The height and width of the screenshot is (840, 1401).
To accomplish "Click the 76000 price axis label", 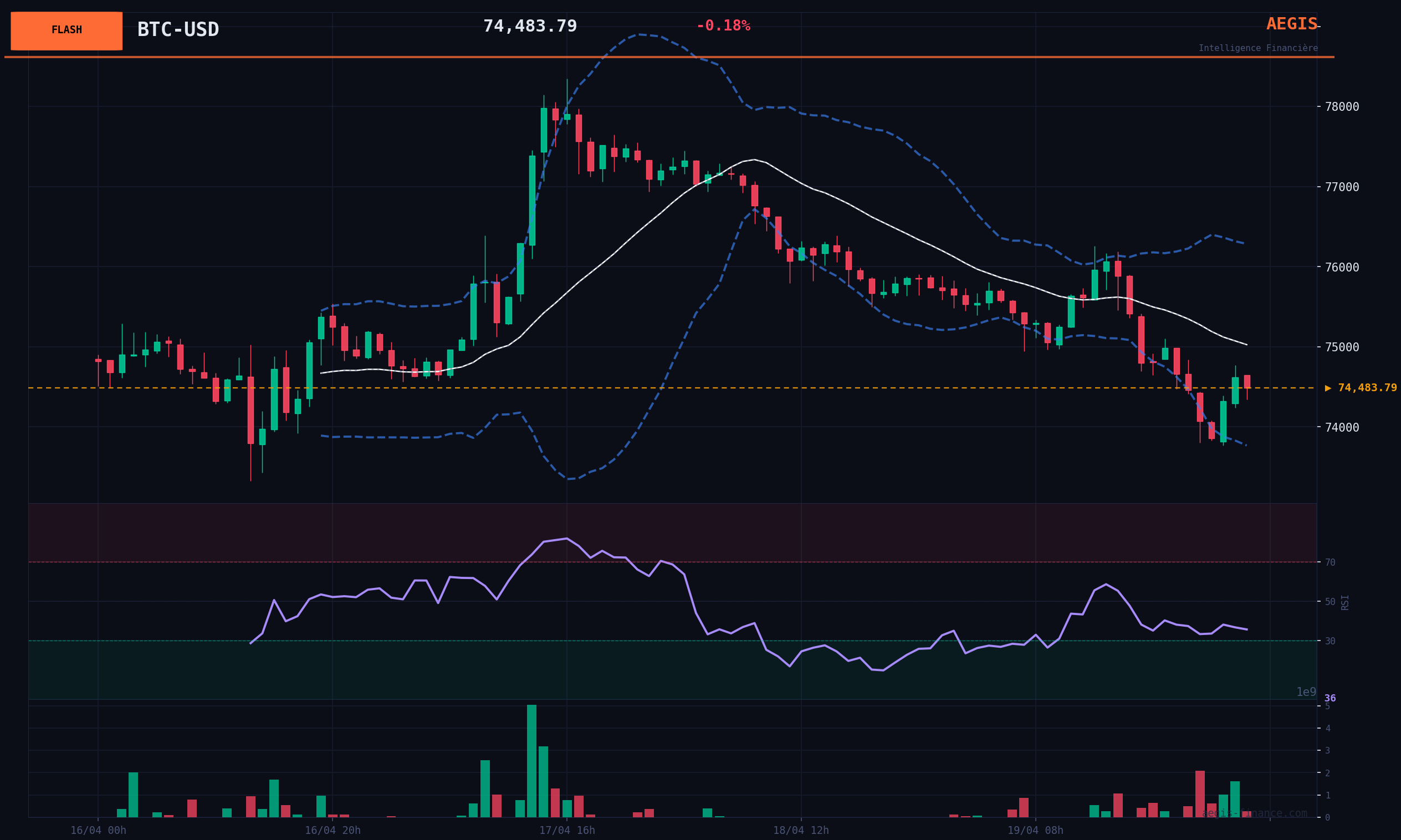I will (x=1342, y=267).
